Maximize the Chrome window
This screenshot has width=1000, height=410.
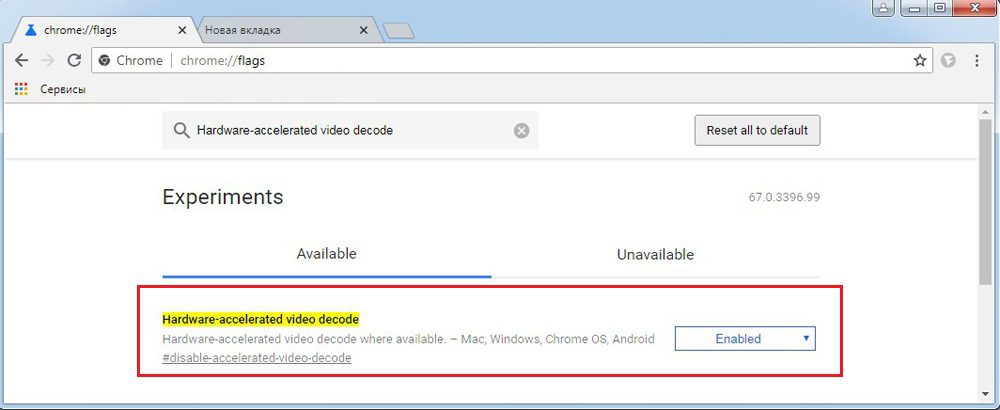(939, 8)
